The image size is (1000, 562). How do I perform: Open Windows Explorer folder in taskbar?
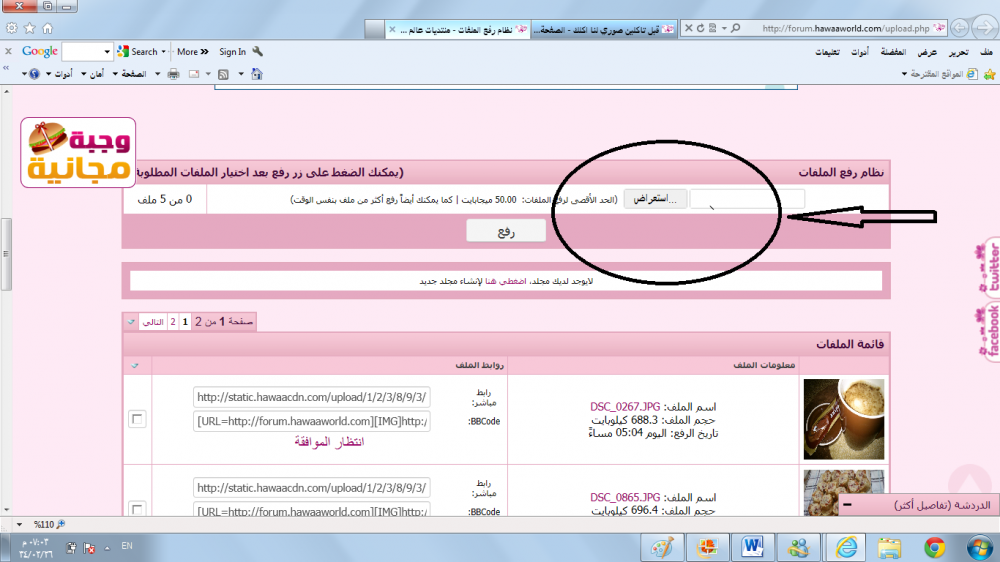tap(889, 547)
